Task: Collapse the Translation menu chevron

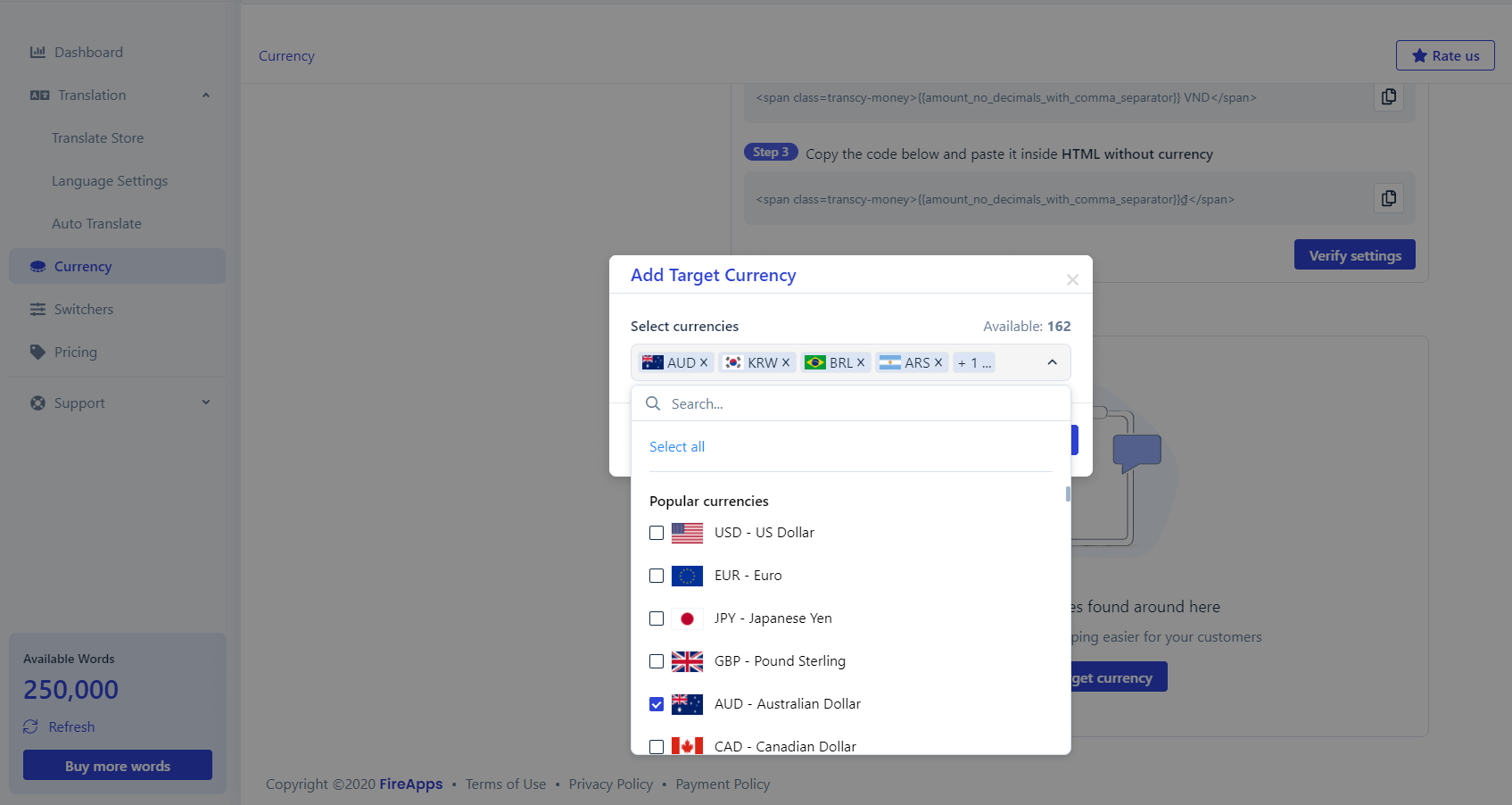Action: pos(206,95)
